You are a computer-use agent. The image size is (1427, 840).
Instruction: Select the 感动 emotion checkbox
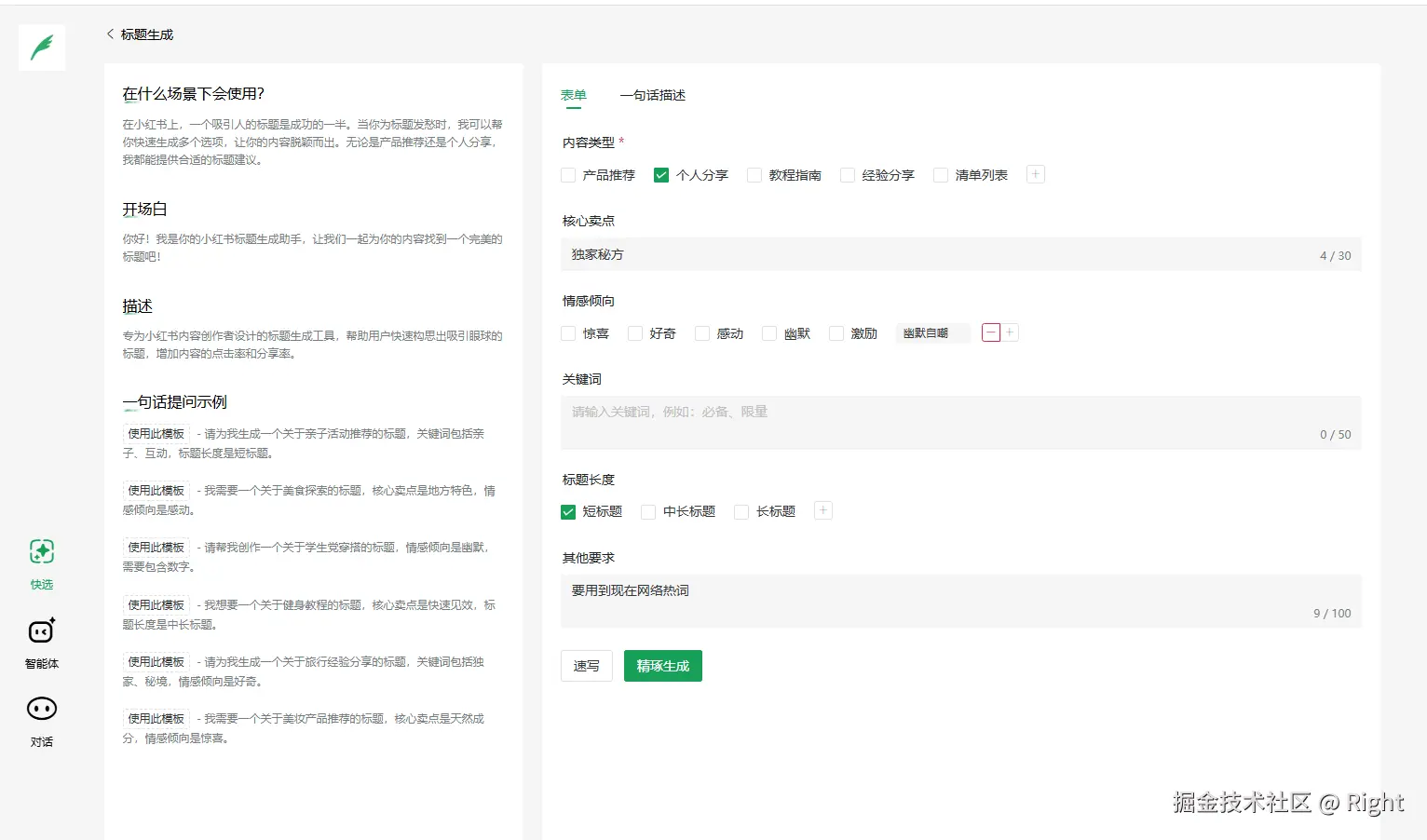[x=702, y=333]
